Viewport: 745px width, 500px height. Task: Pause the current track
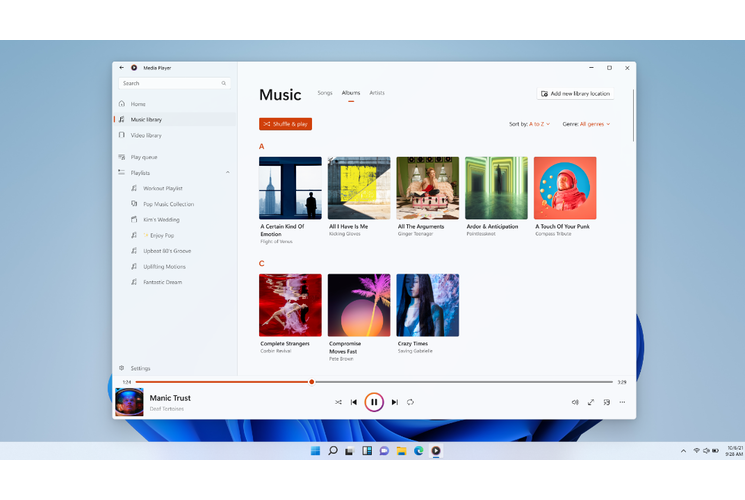pyautogui.click(x=374, y=402)
